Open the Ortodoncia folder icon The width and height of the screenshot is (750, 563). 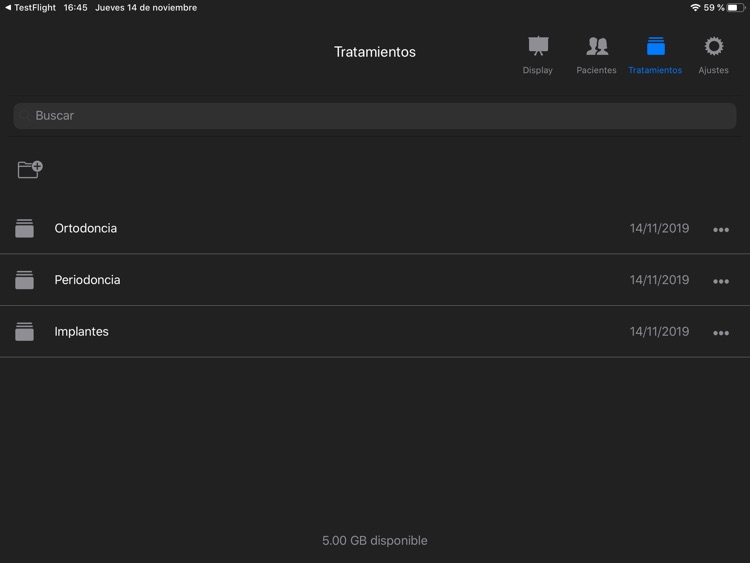click(x=24, y=228)
